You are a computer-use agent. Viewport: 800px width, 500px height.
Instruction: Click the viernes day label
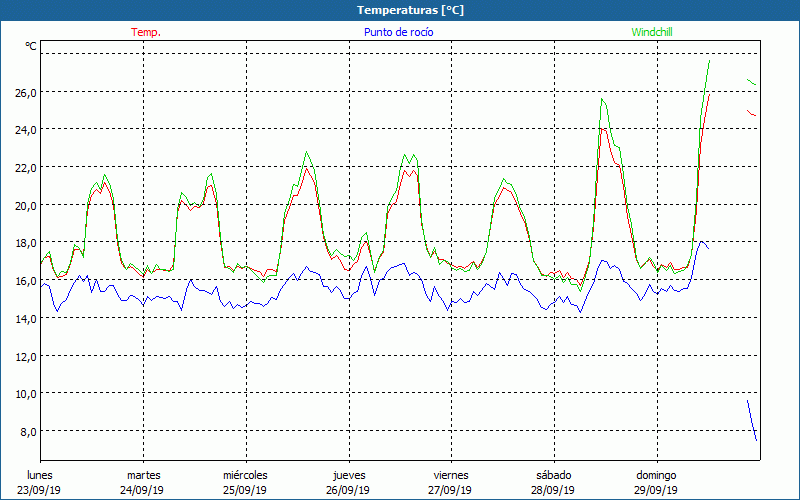(x=451, y=475)
